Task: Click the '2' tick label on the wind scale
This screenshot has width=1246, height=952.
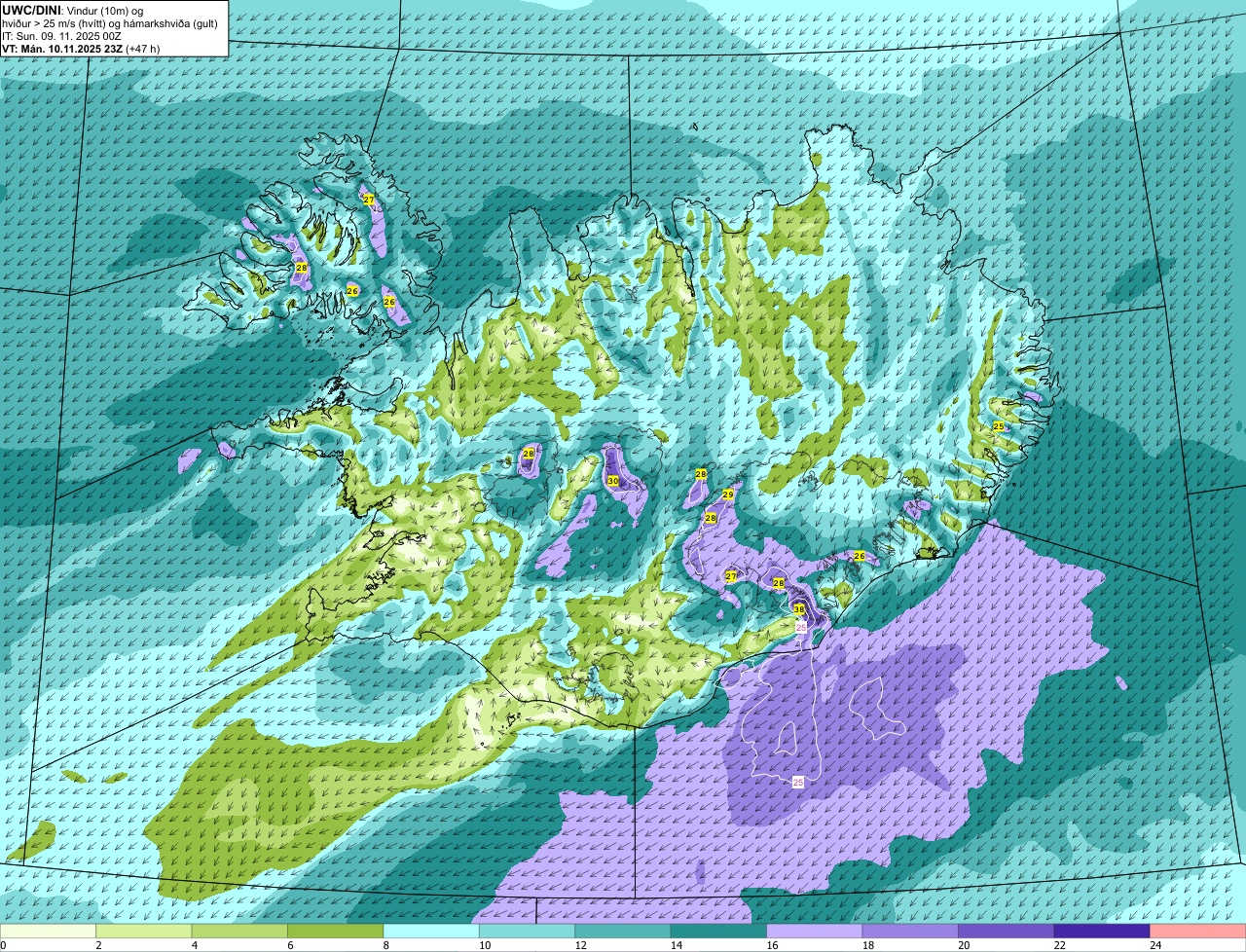Action: tap(98, 945)
